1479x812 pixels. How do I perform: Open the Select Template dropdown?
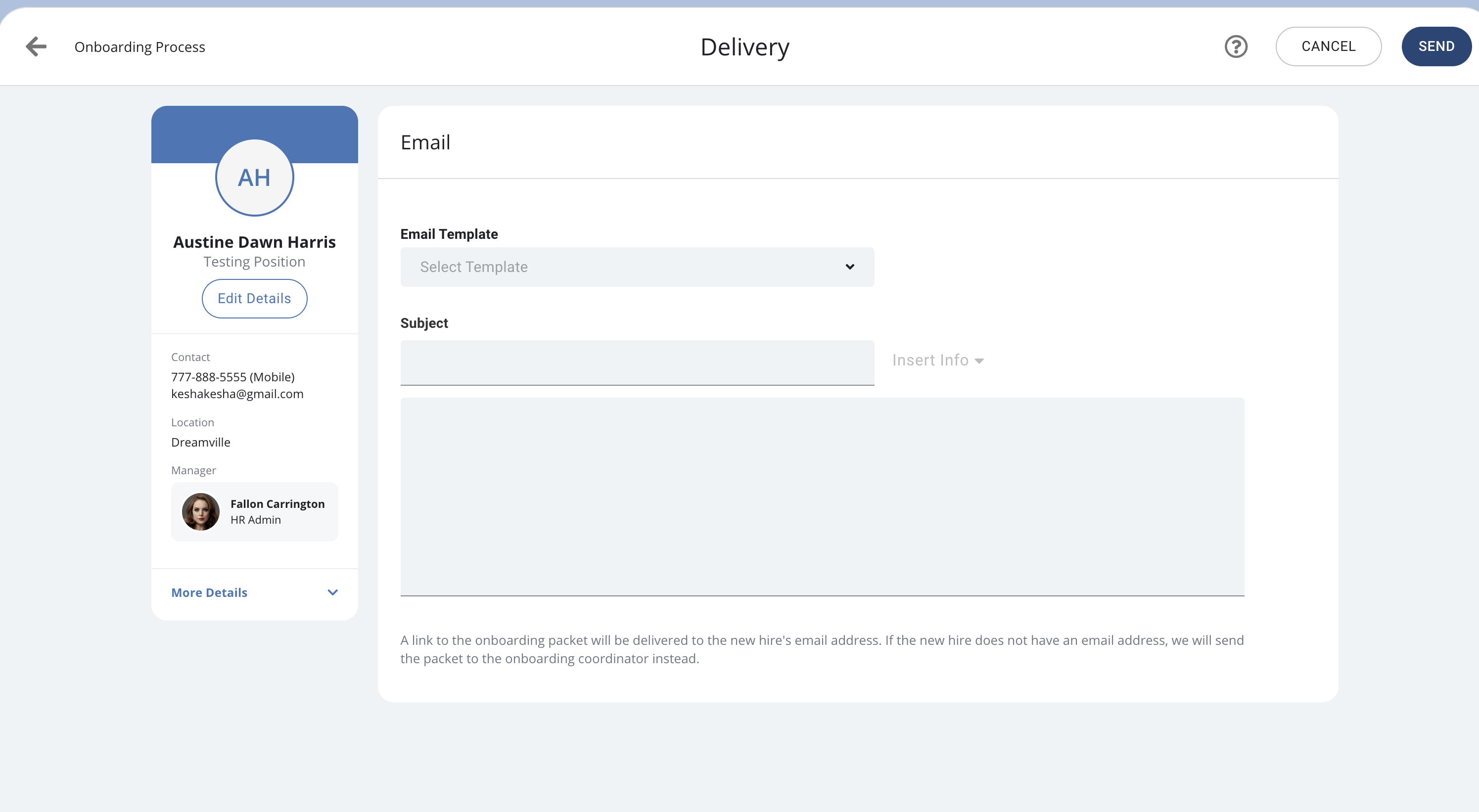click(x=637, y=267)
